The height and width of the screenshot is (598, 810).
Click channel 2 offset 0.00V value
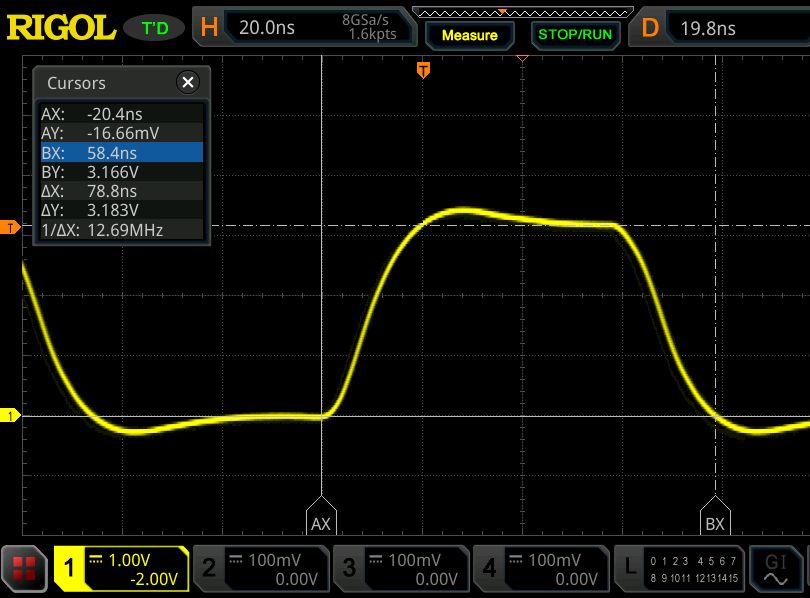click(296, 579)
